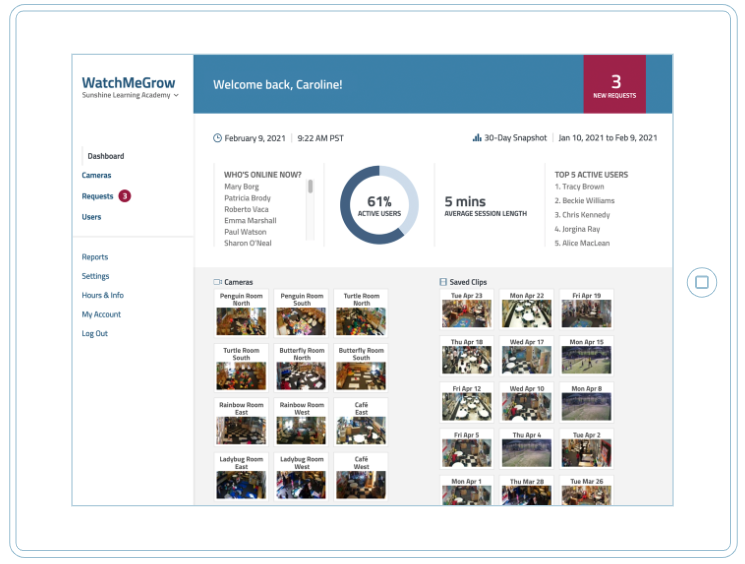Tap the tablet home button
This screenshot has width=745, height=564.
pyautogui.click(x=702, y=283)
